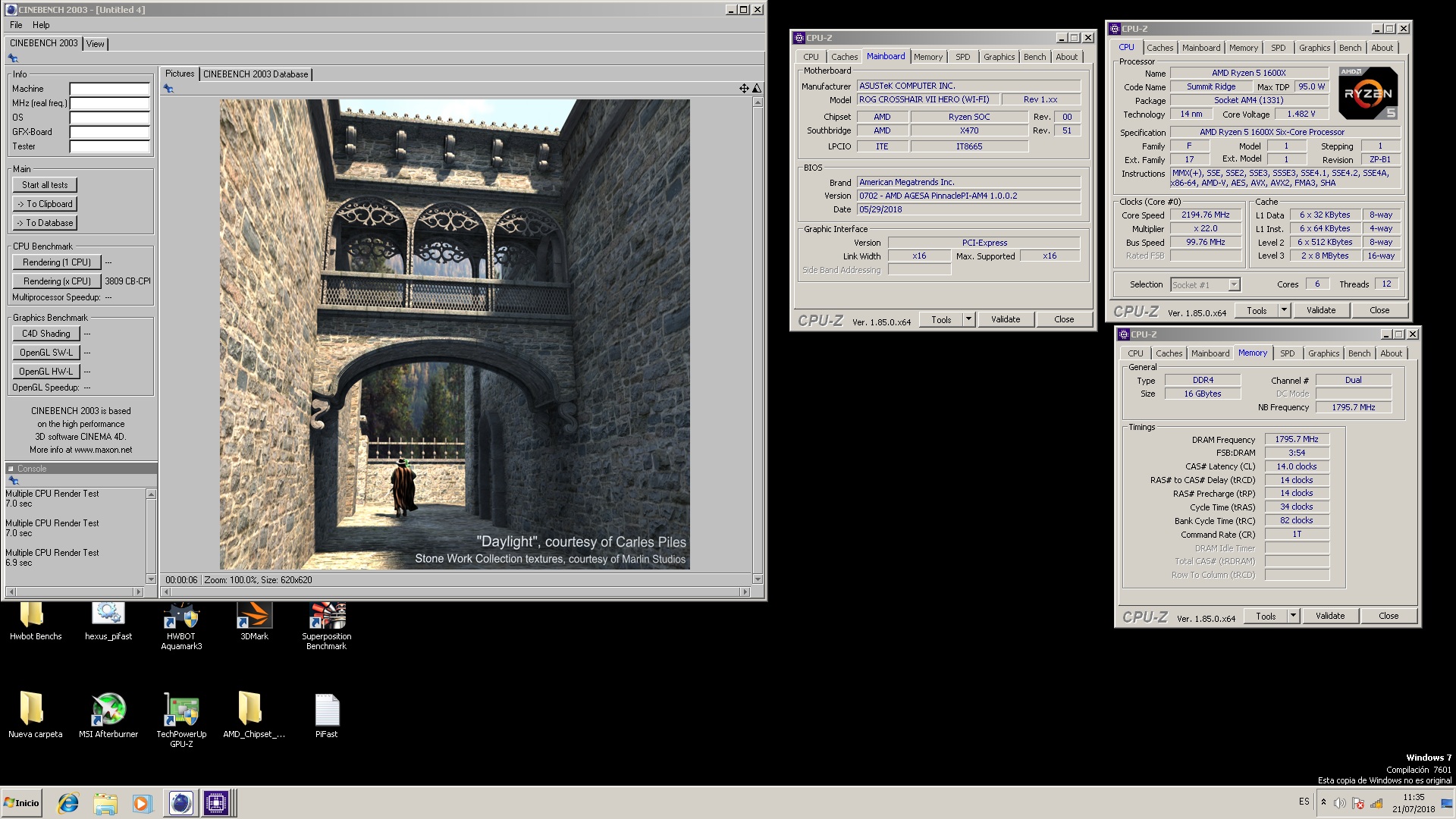Launch 3DMark desktop shortcut
The width and height of the screenshot is (1456, 819).
[x=254, y=621]
